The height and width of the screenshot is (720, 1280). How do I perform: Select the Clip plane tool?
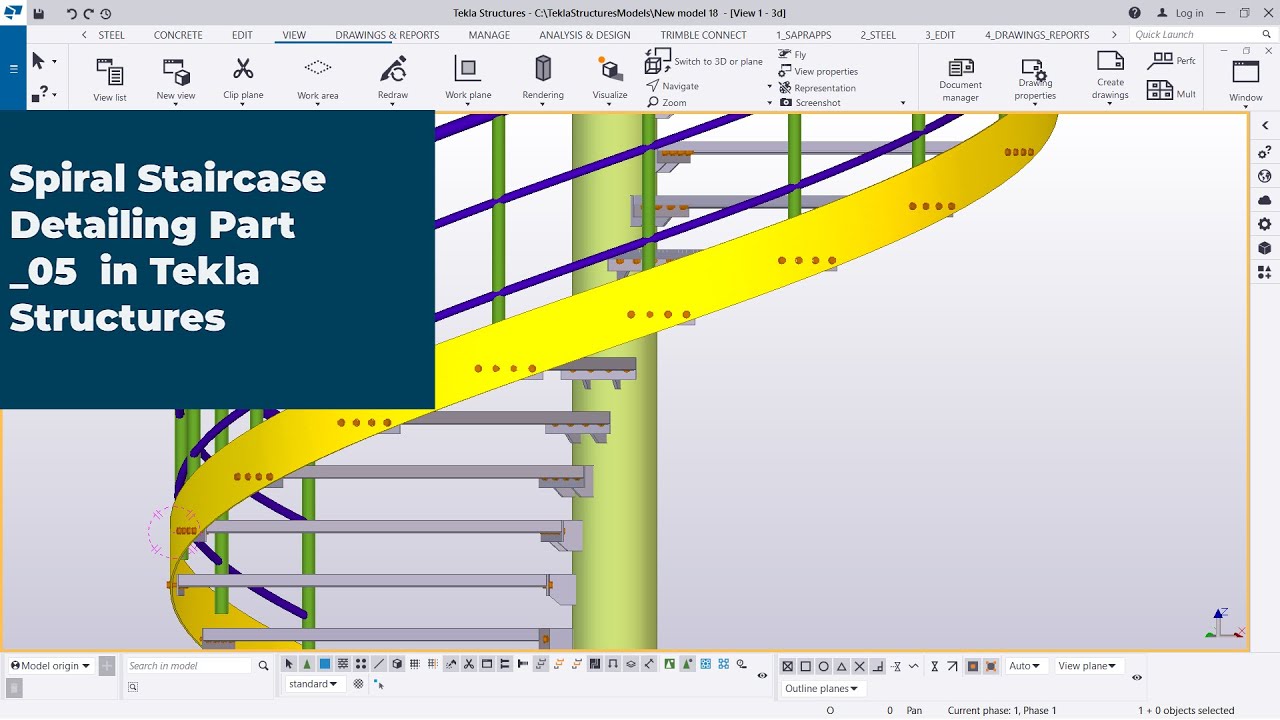click(x=243, y=79)
